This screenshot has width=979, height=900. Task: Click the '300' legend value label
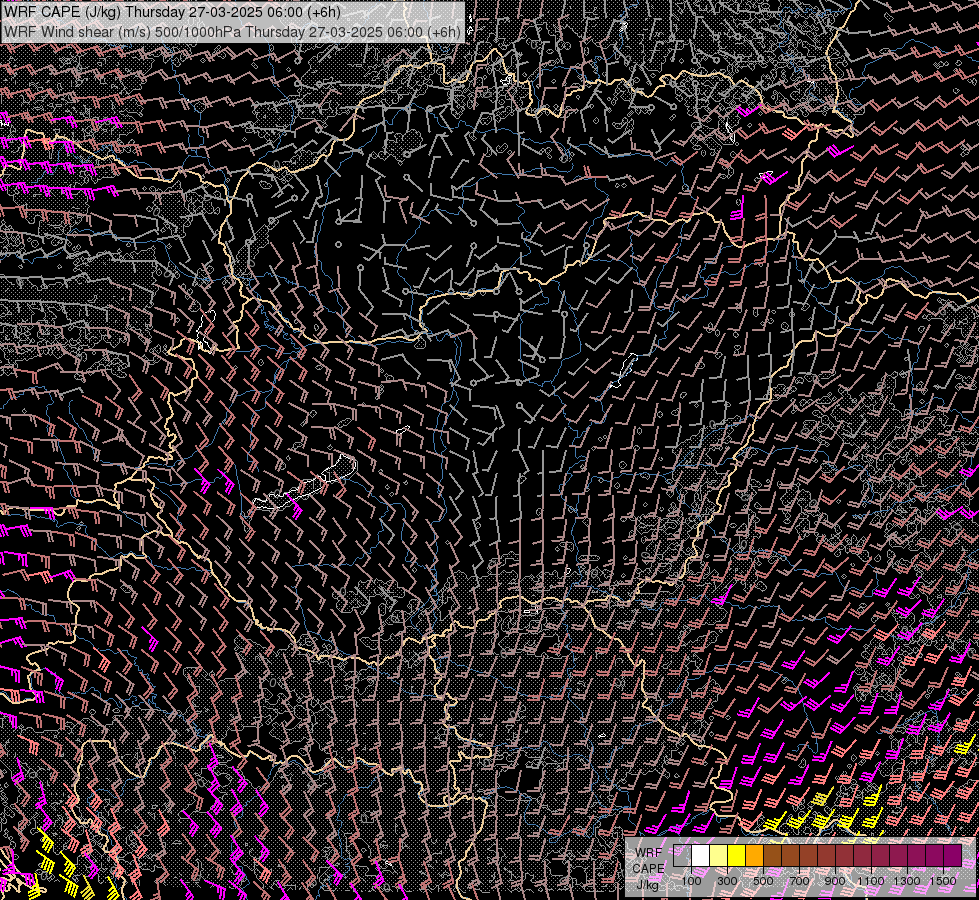pos(727,881)
